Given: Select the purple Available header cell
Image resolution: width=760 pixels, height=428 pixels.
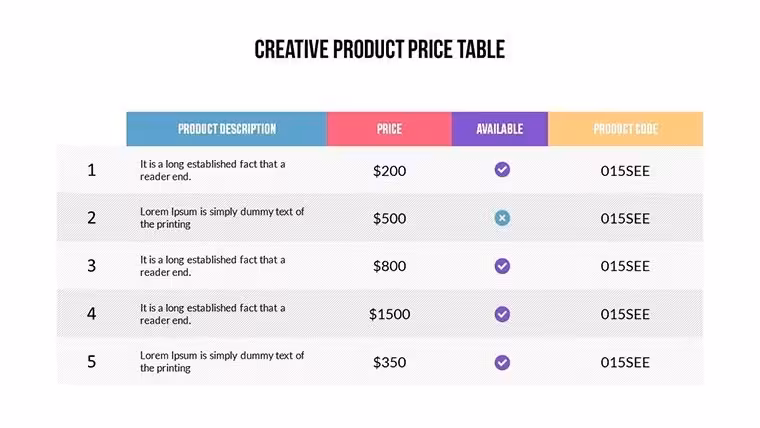Looking at the screenshot, I should 500,129.
